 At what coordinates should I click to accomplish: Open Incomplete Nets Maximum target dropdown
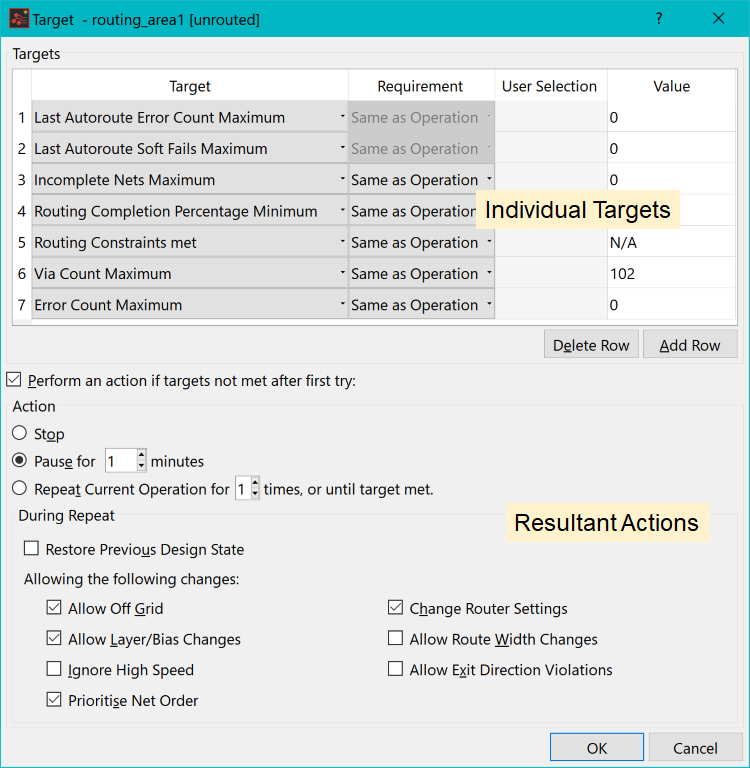click(190, 180)
